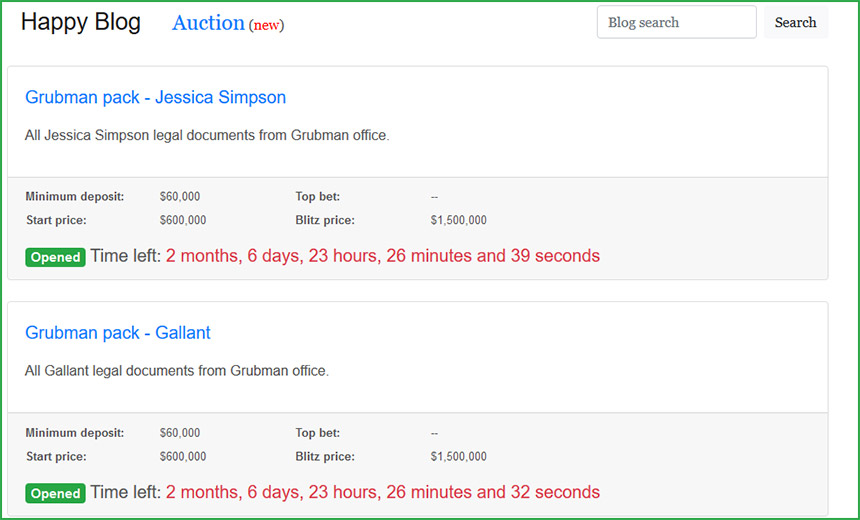Open Grubman pack - Jessica Simpson listing
The image size is (860, 520).
(x=156, y=97)
